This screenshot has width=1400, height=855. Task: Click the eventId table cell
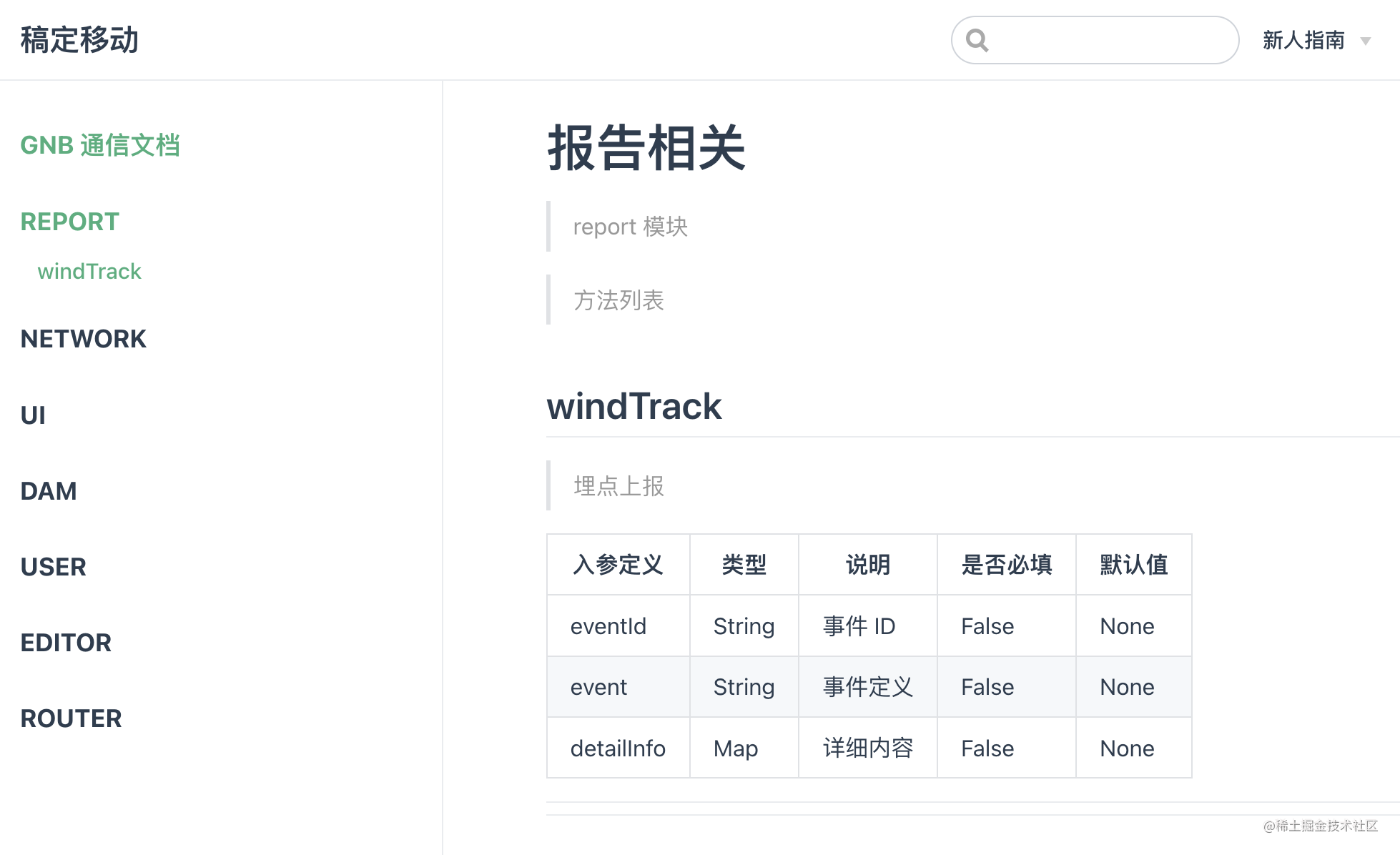click(x=608, y=626)
